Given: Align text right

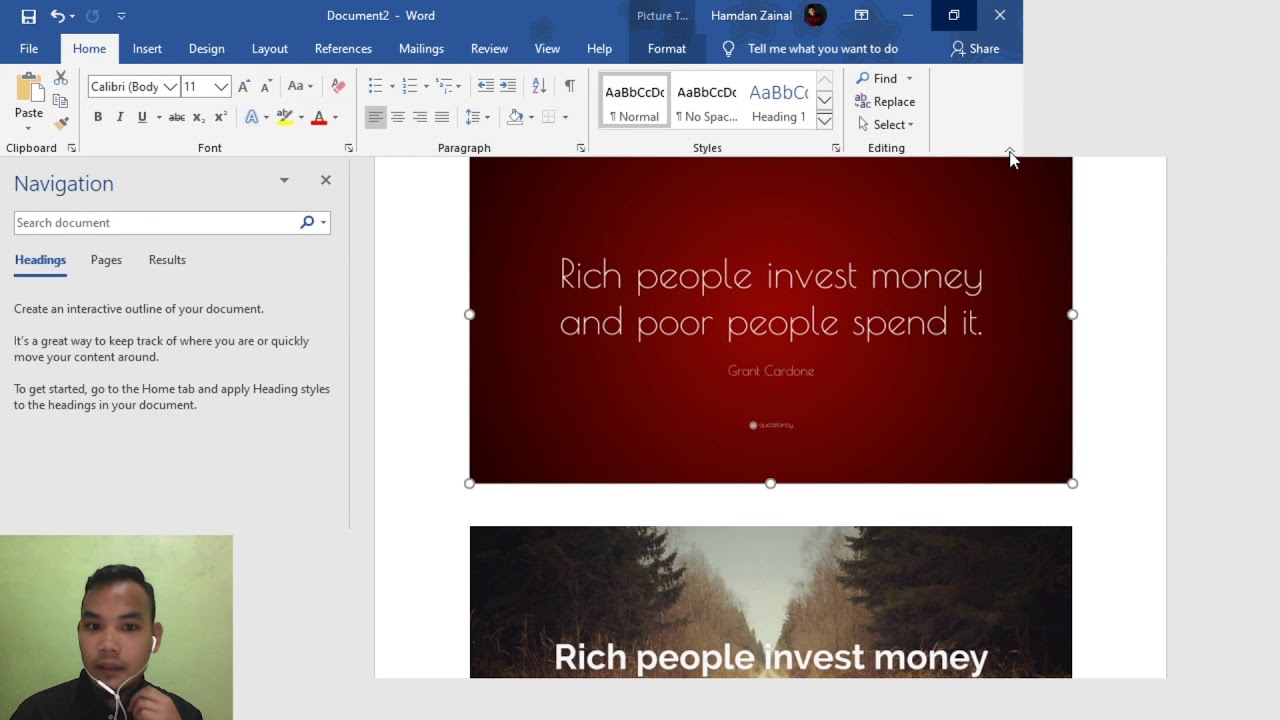Looking at the screenshot, I should 419,117.
